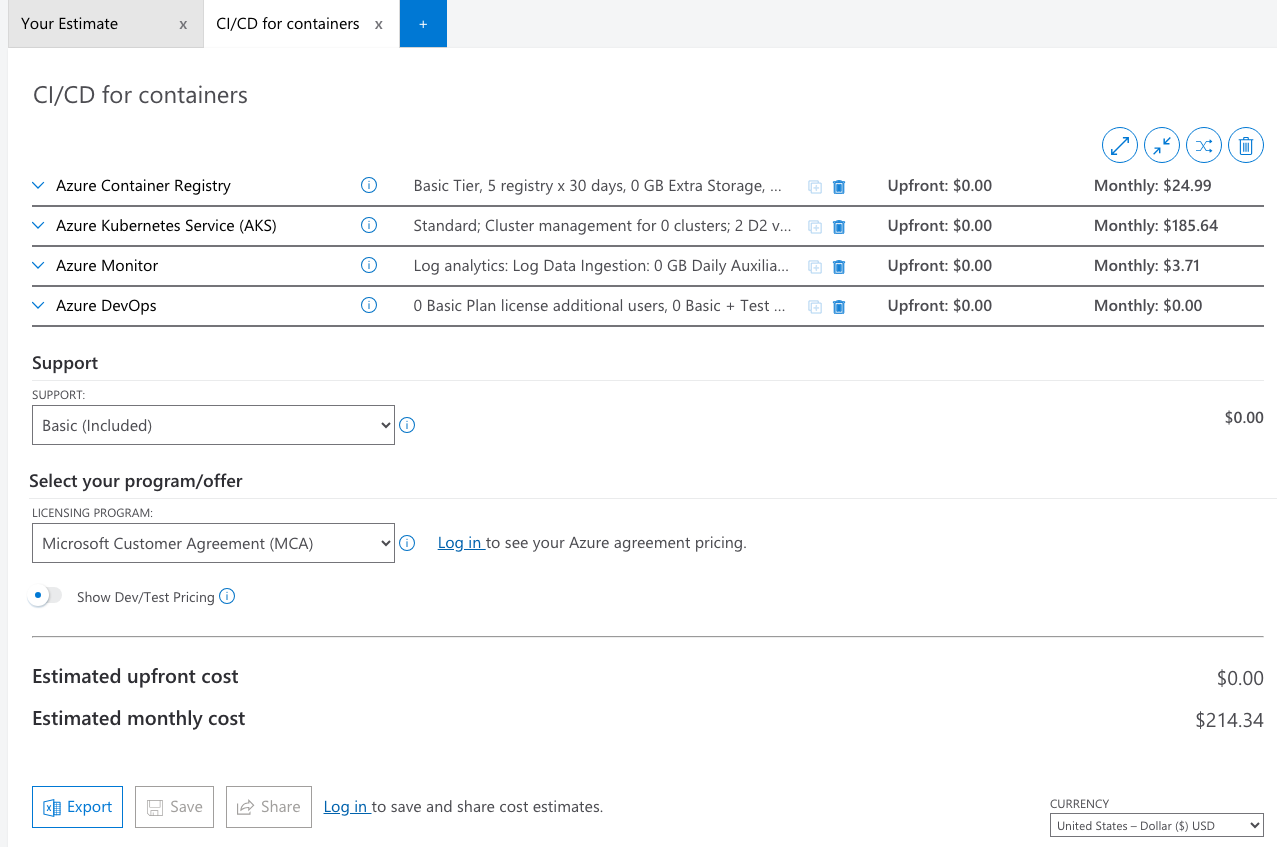Click the collapse all services icon

tap(1162, 145)
